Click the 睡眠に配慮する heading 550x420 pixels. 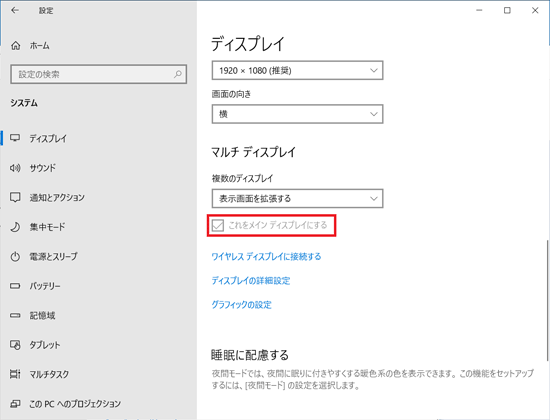(x=250, y=355)
